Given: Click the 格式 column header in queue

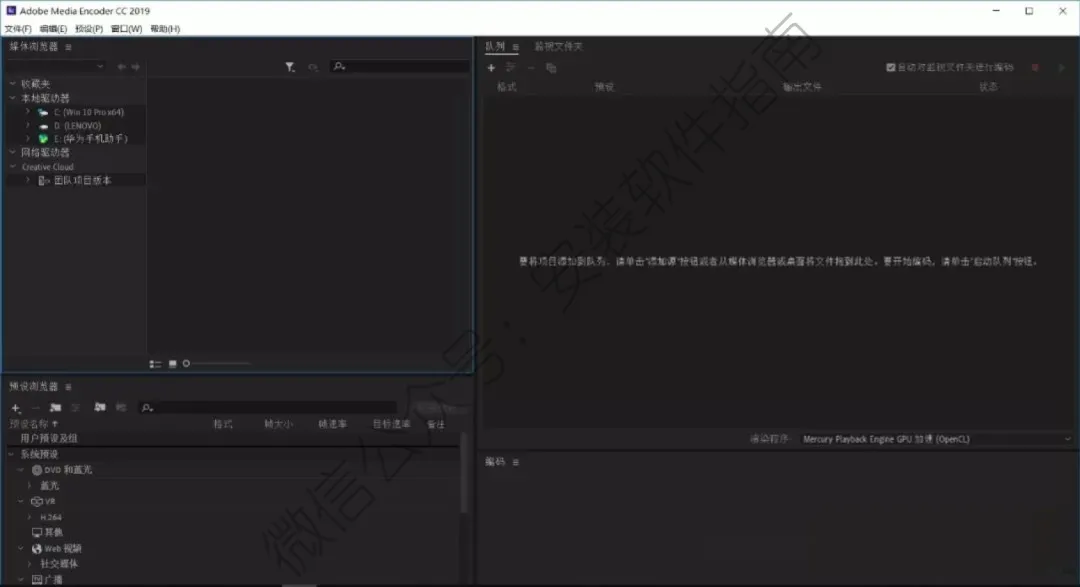Looking at the screenshot, I should click(x=507, y=87).
